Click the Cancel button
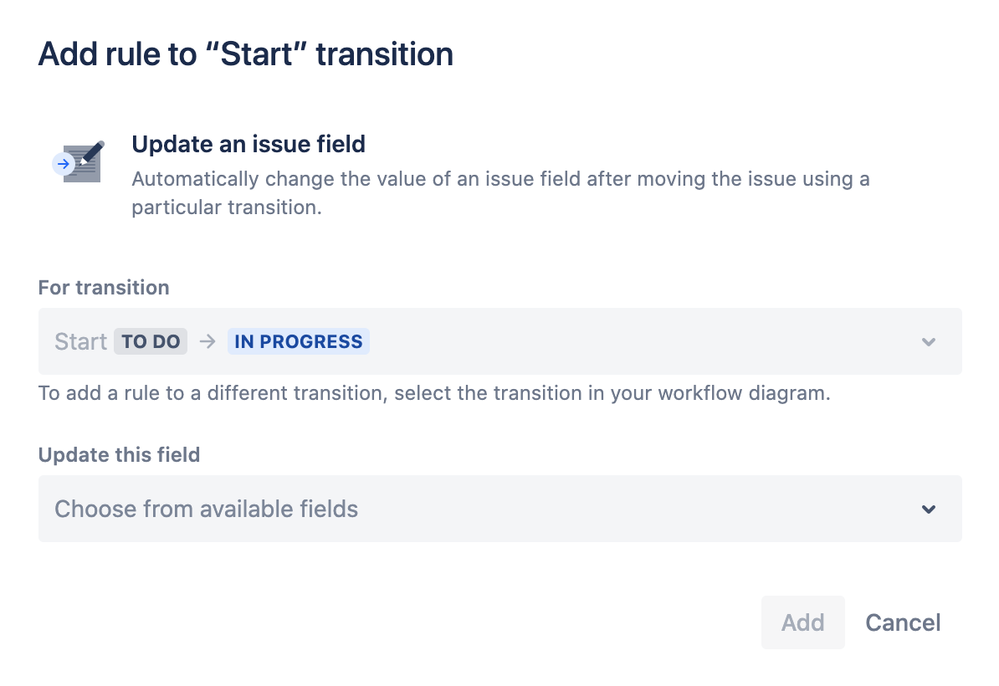Image resolution: width=999 pixels, height=686 pixels. (902, 622)
